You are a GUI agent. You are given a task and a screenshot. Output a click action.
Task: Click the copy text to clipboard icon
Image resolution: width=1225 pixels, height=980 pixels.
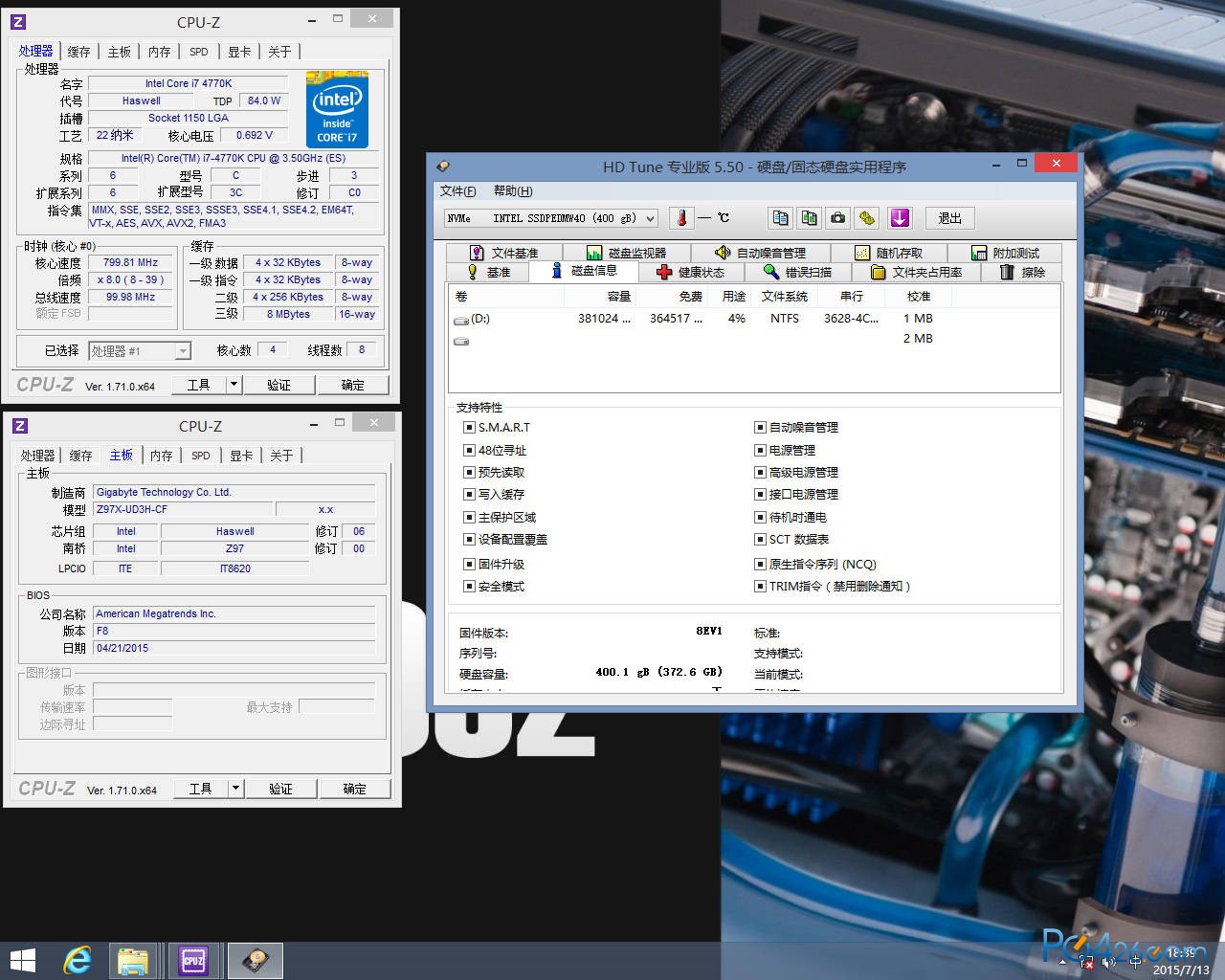[x=780, y=218]
